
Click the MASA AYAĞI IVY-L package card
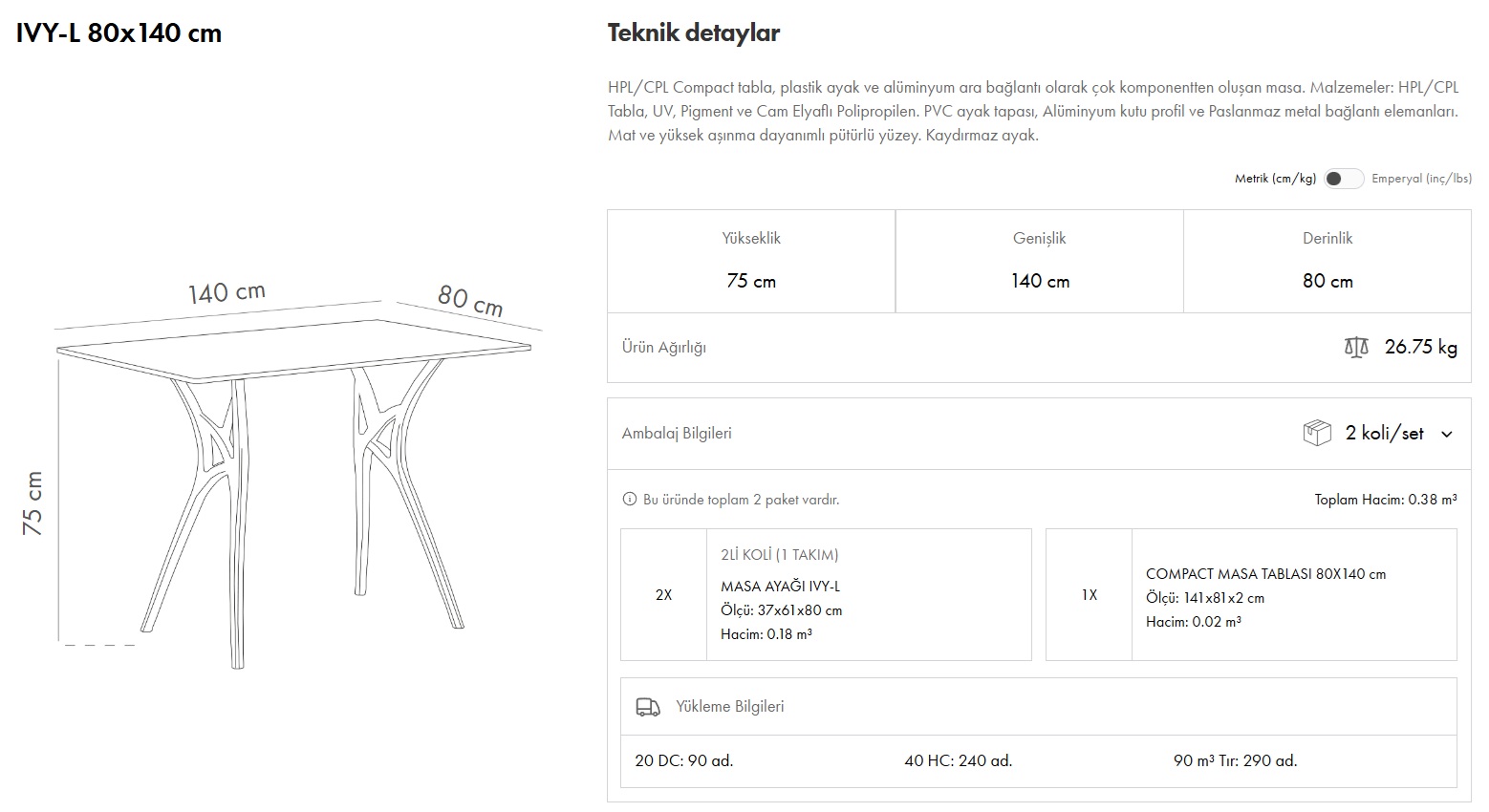click(826, 594)
